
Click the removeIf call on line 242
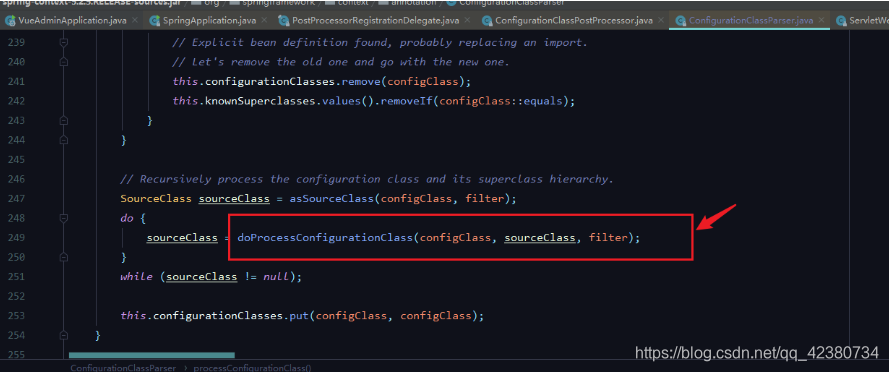coord(407,101)
